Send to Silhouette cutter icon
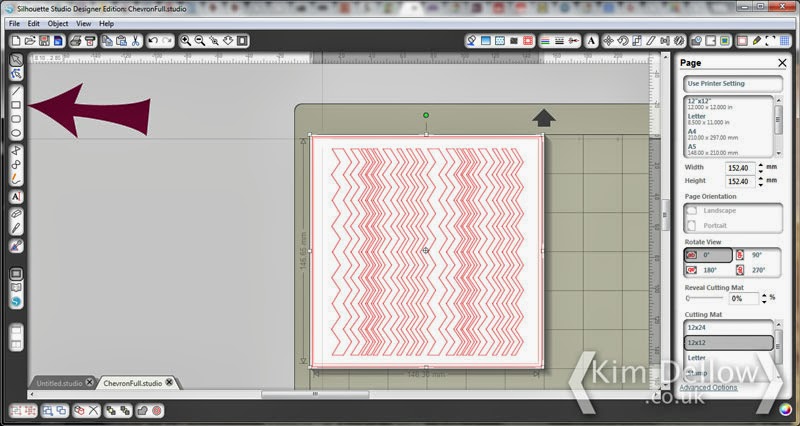Screen dimensions: 800x426 click(90, 41)
